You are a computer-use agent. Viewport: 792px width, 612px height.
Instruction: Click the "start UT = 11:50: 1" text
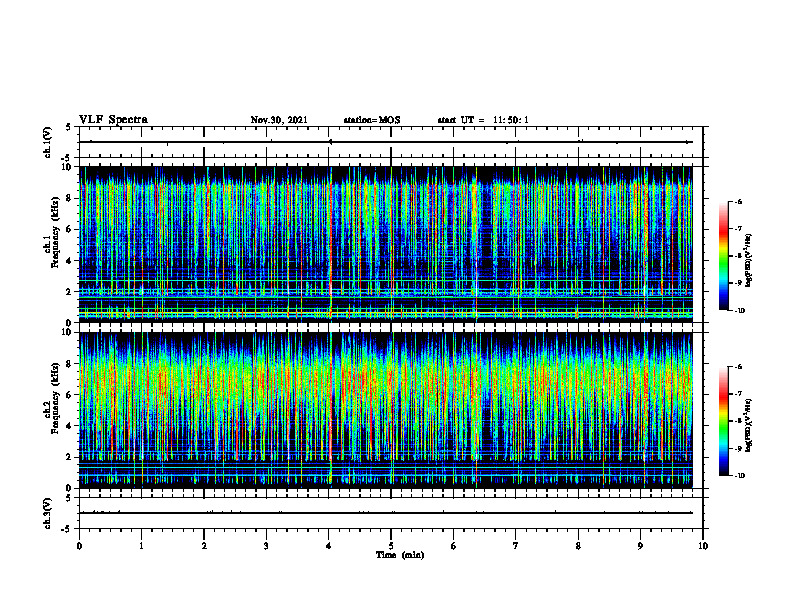[482, 120]
